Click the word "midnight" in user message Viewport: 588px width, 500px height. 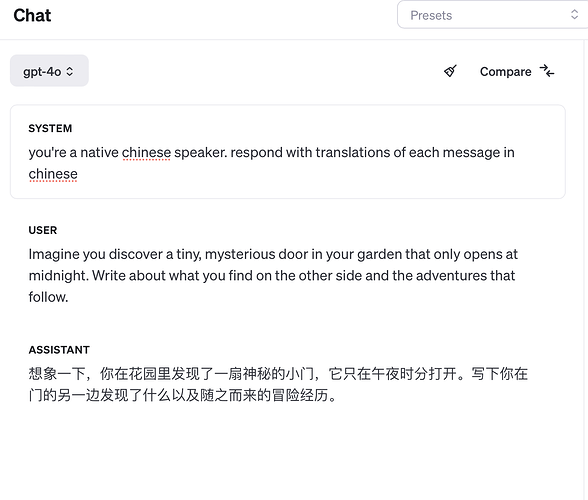(58, 276)
